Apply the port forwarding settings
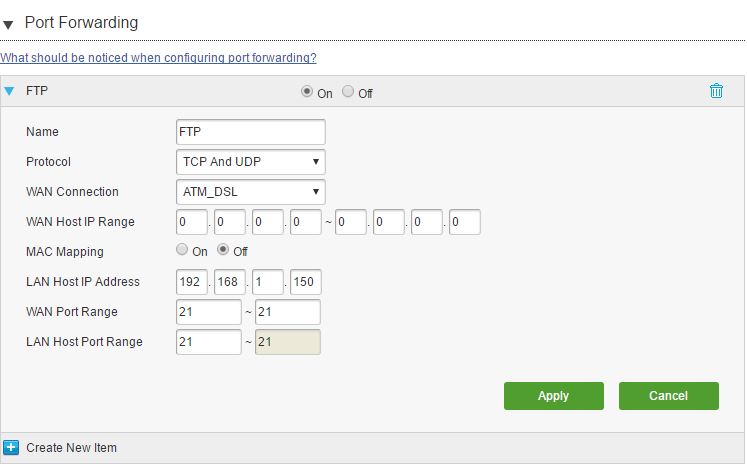747x466 pixels. (554, 396)
